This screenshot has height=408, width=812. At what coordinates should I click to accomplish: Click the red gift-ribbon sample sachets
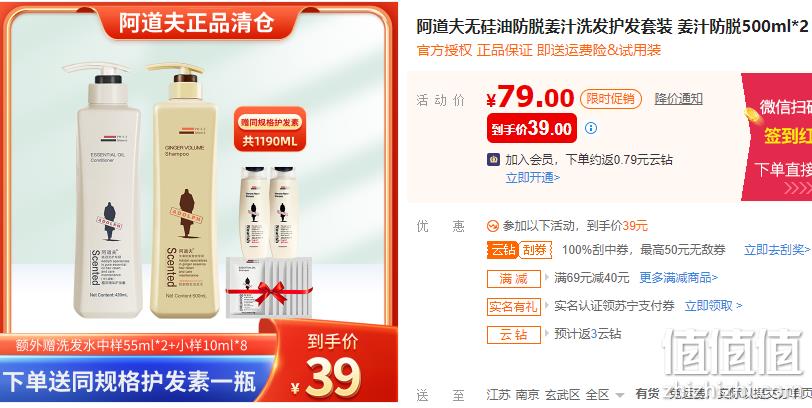[x=269, y=288]
